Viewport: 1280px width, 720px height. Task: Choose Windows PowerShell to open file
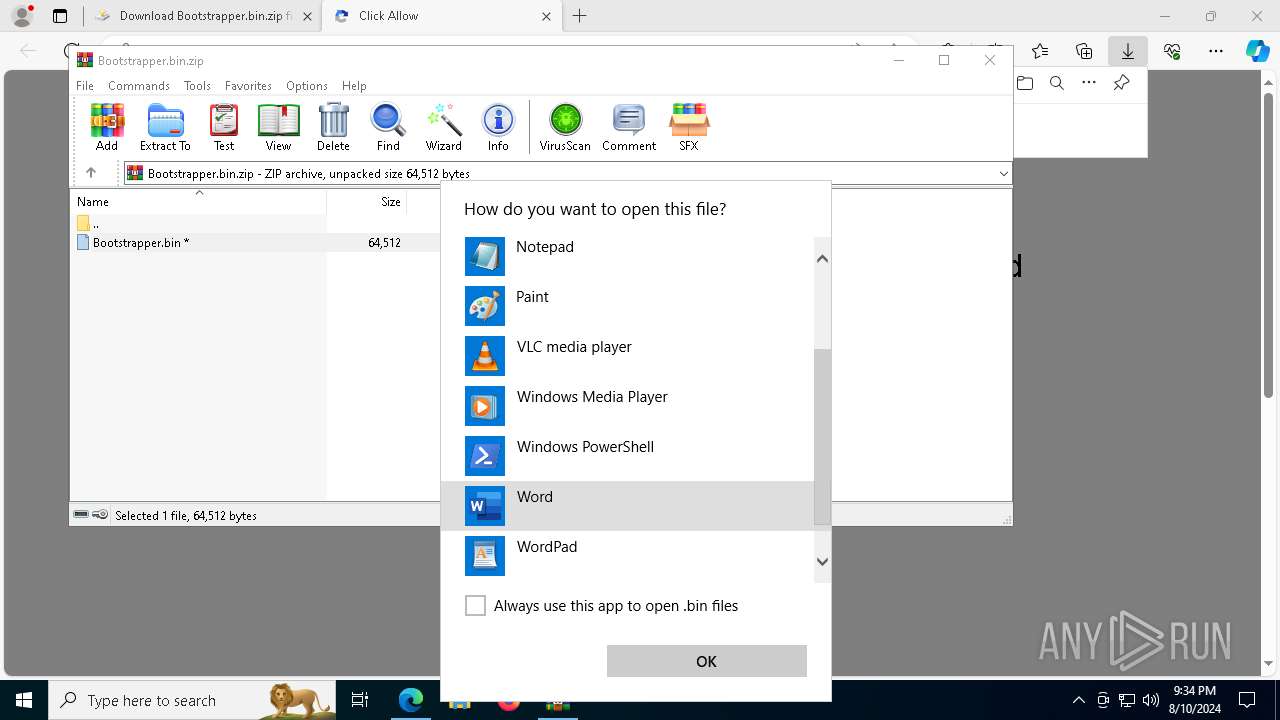point(627,456)
